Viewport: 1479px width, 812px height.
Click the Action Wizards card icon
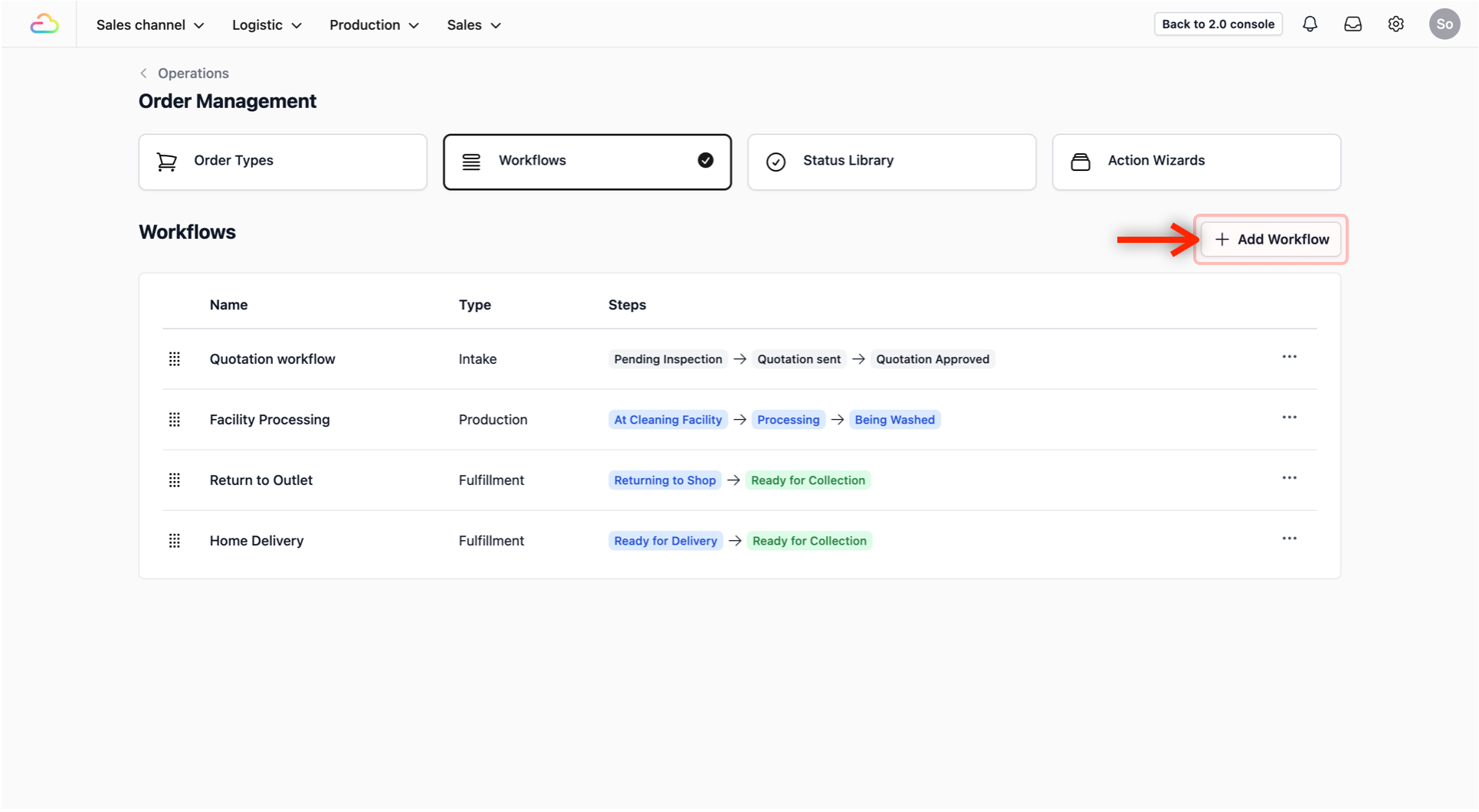[1081, 162]
